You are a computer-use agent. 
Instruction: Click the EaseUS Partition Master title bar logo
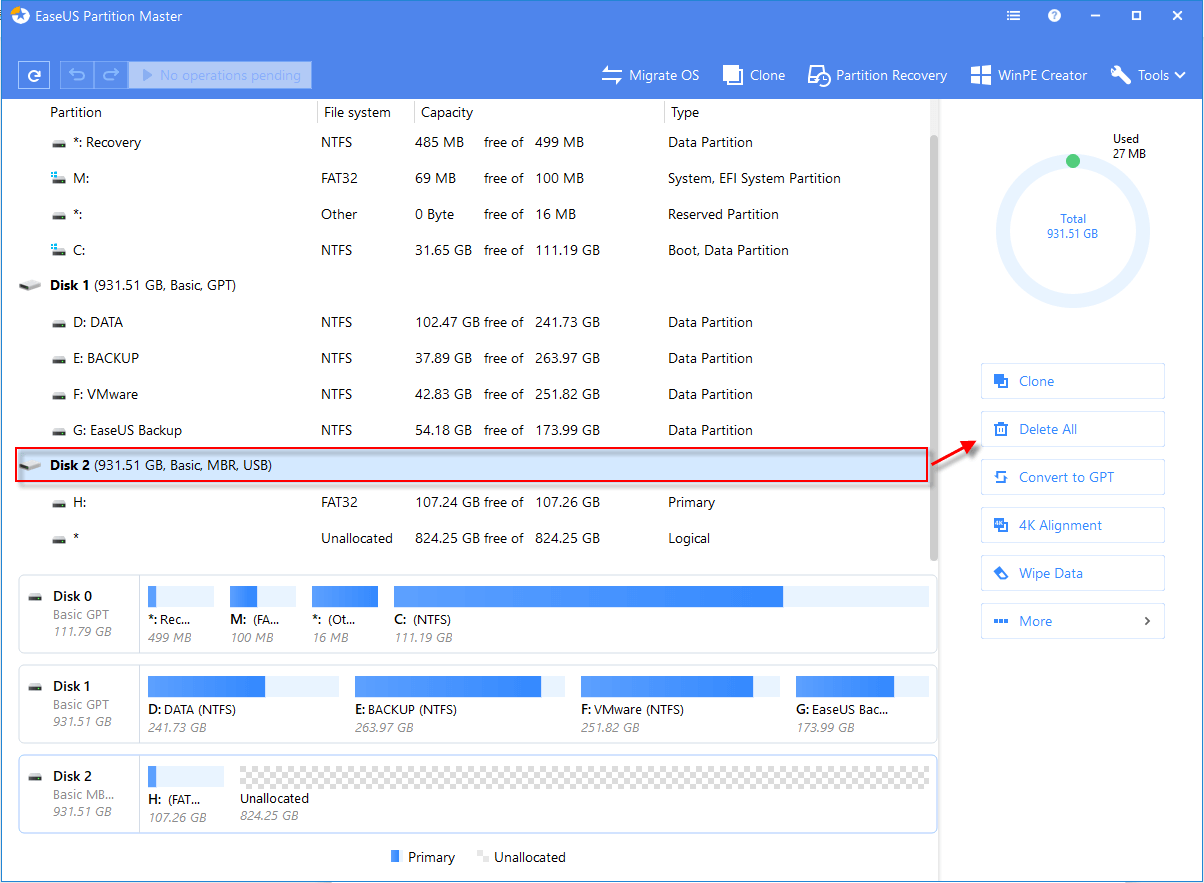(x=20, y=16)
